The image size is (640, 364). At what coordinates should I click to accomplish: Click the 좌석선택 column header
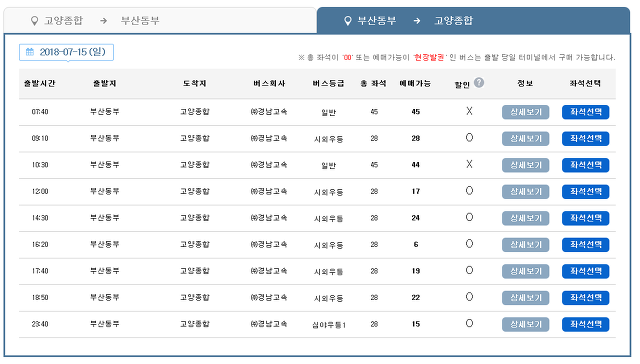(585, 84)
